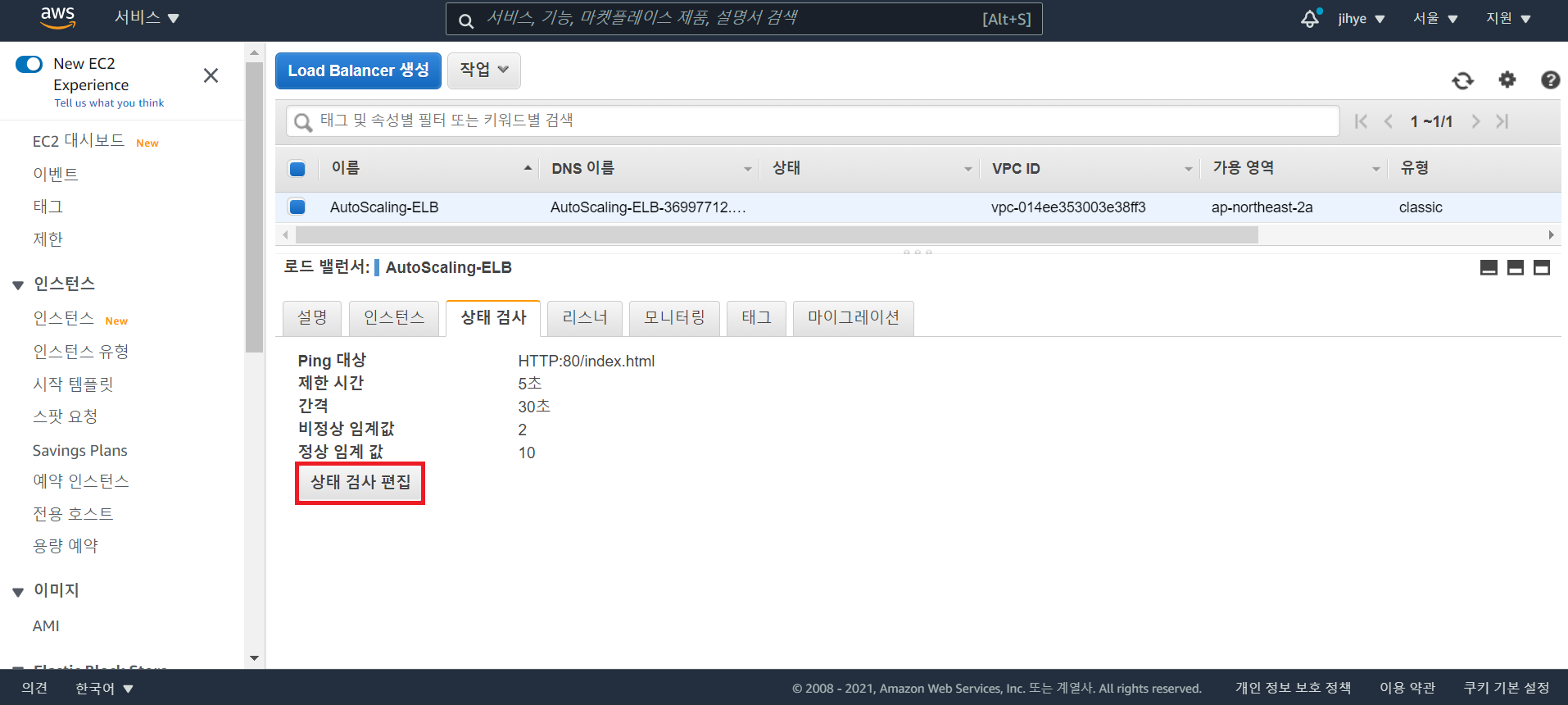The width and height of the screenshot is (1568, 705).
Task: Click the 상태 검사 편집 button
Action: coord(360,482)
